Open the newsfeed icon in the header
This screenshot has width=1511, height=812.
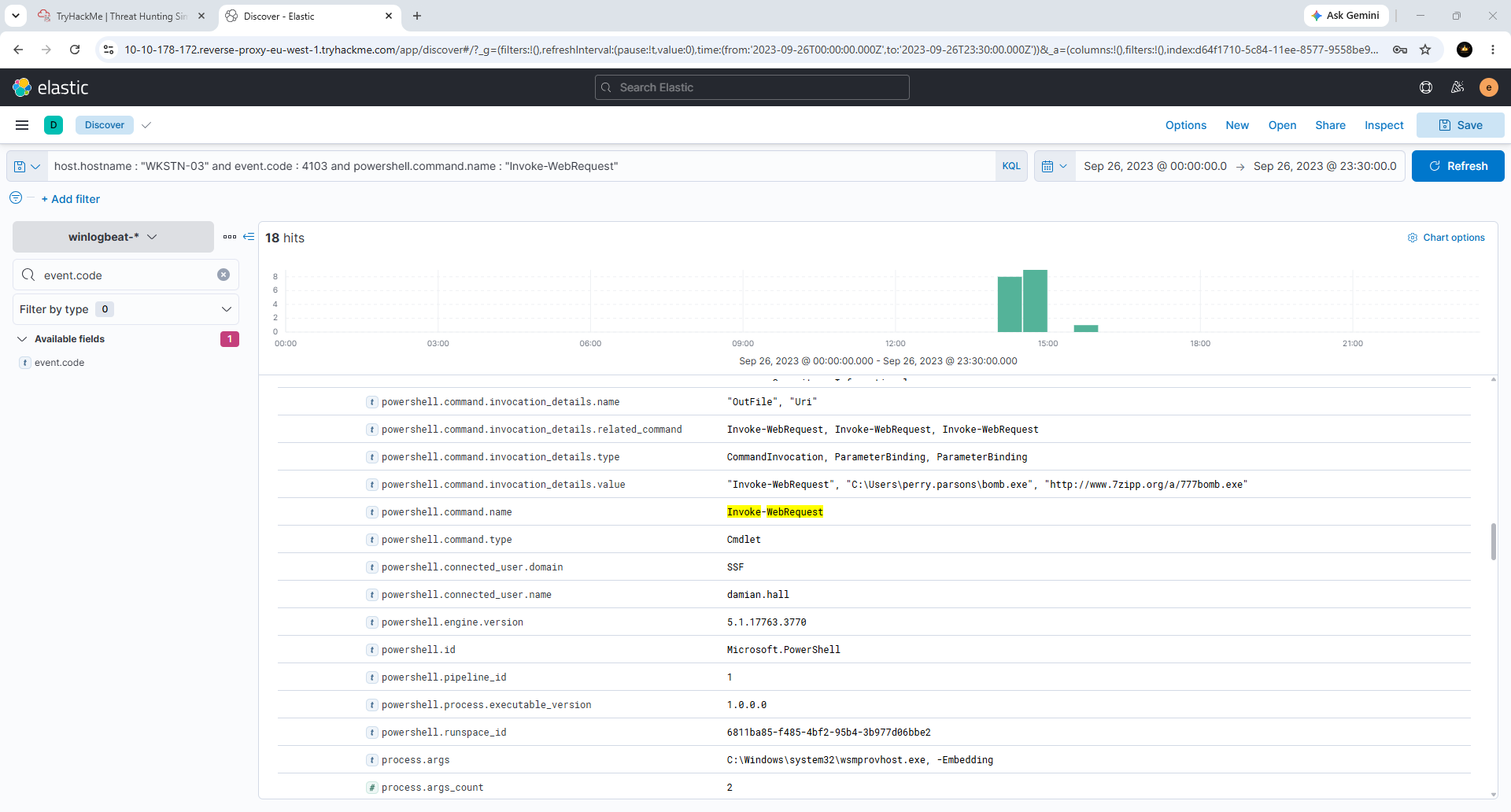(x=1457, y=87)
